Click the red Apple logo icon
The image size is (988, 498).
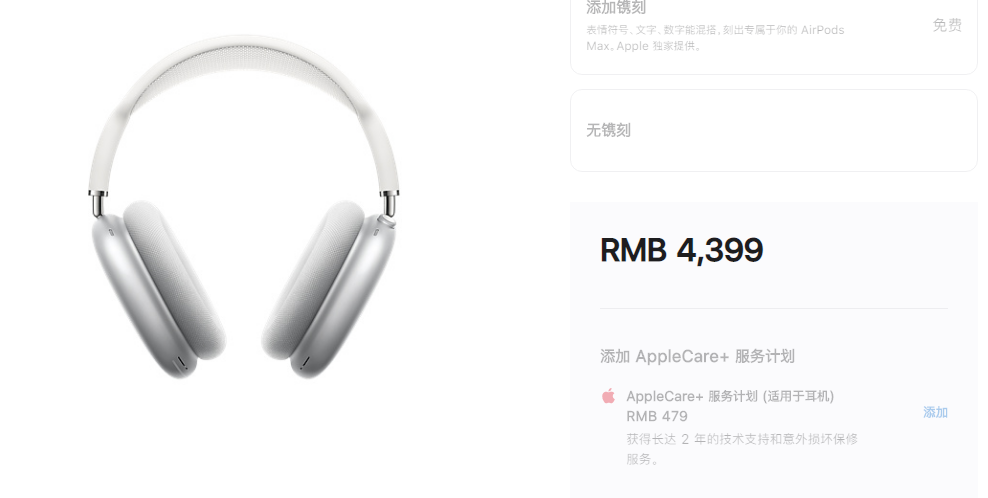(x=608, y=397)
